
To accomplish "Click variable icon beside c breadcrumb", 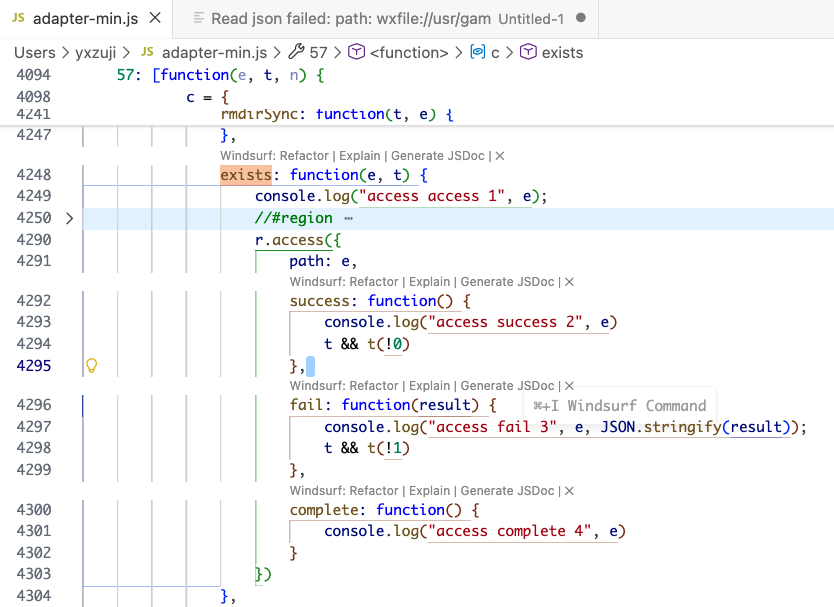I will (x=478, y=52).
